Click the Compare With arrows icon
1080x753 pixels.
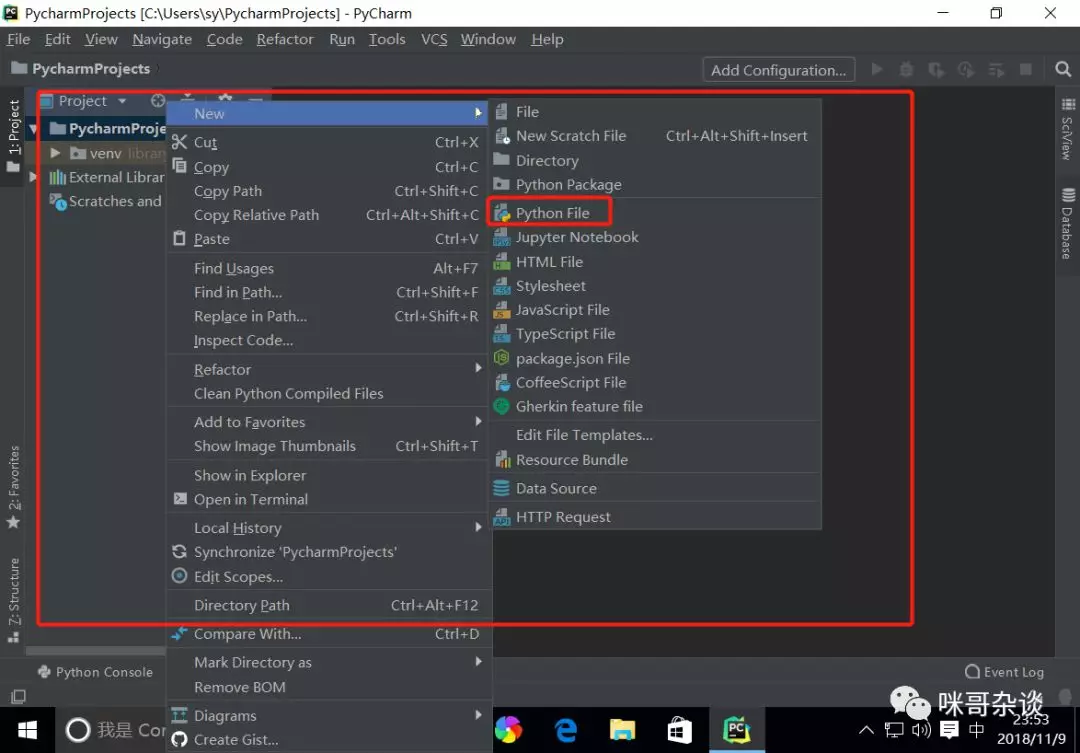[179, 633]
